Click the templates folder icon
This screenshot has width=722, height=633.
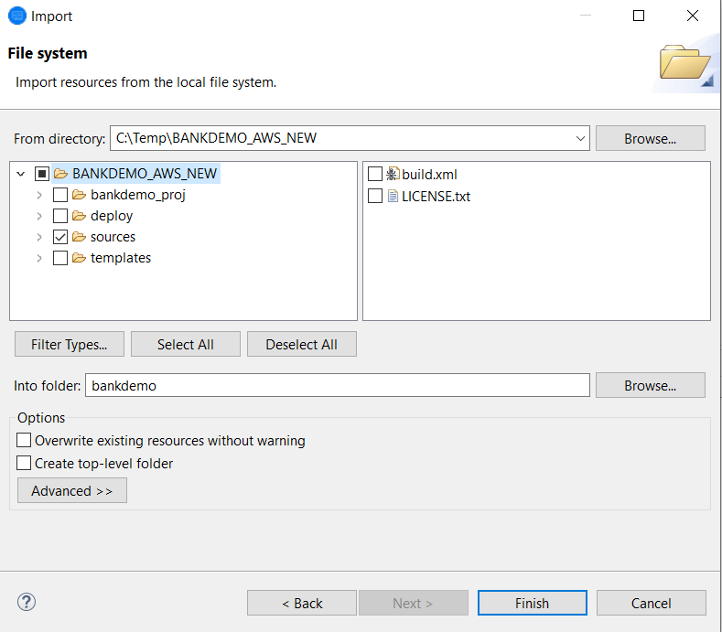(79, 258)
